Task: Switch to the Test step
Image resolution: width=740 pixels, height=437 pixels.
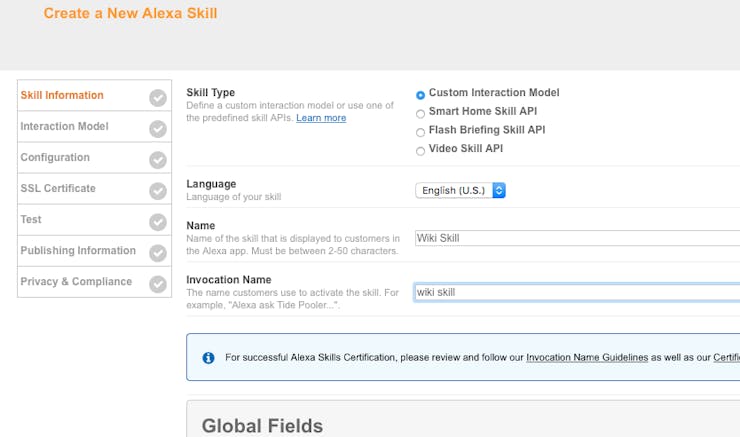Action: pyautogui.click(x=94, y=220)
